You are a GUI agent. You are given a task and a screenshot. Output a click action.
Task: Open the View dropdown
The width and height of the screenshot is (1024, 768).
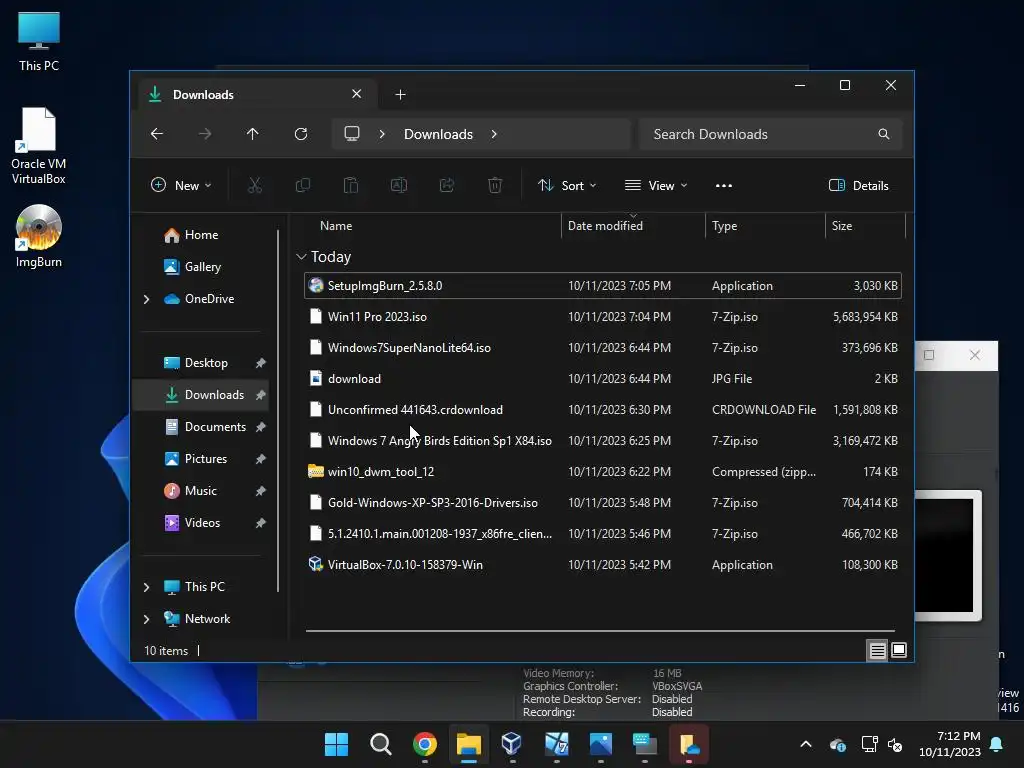[656, 185]
